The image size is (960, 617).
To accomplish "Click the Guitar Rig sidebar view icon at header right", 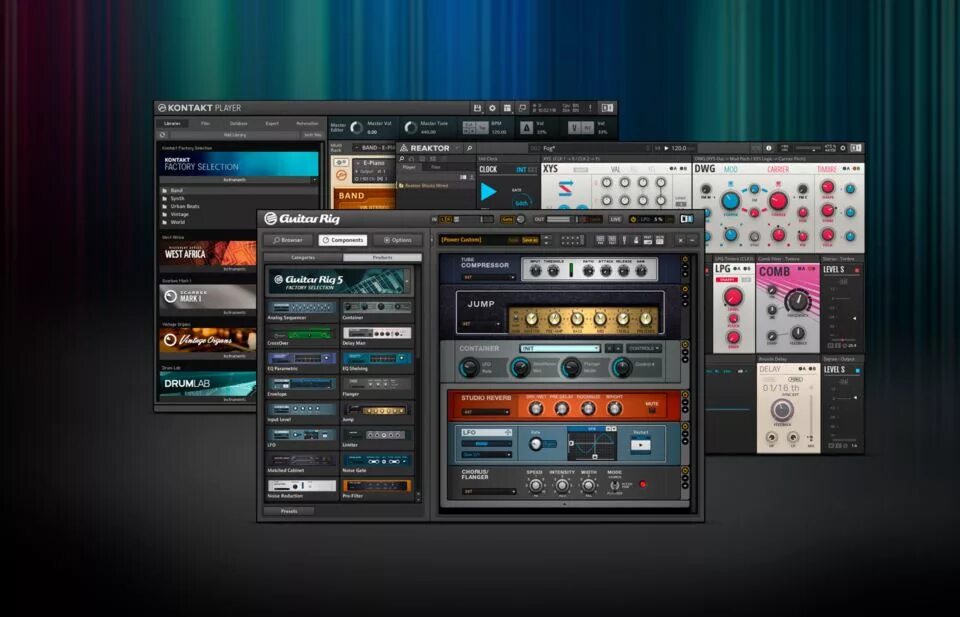I will pos(687,219).
